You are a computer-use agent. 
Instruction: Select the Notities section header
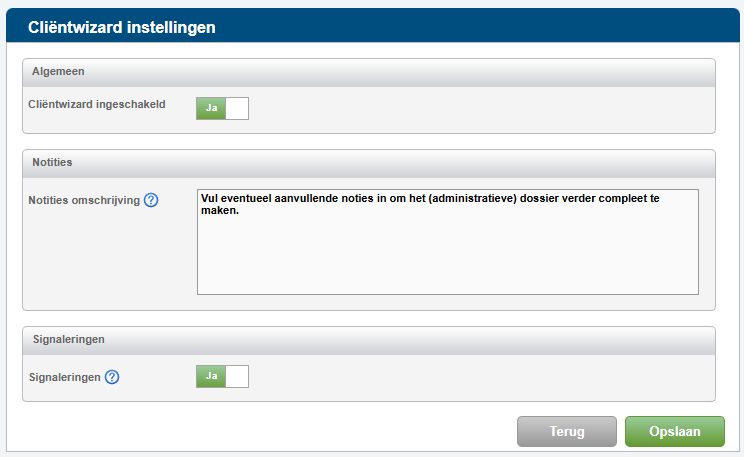(369, 163)
